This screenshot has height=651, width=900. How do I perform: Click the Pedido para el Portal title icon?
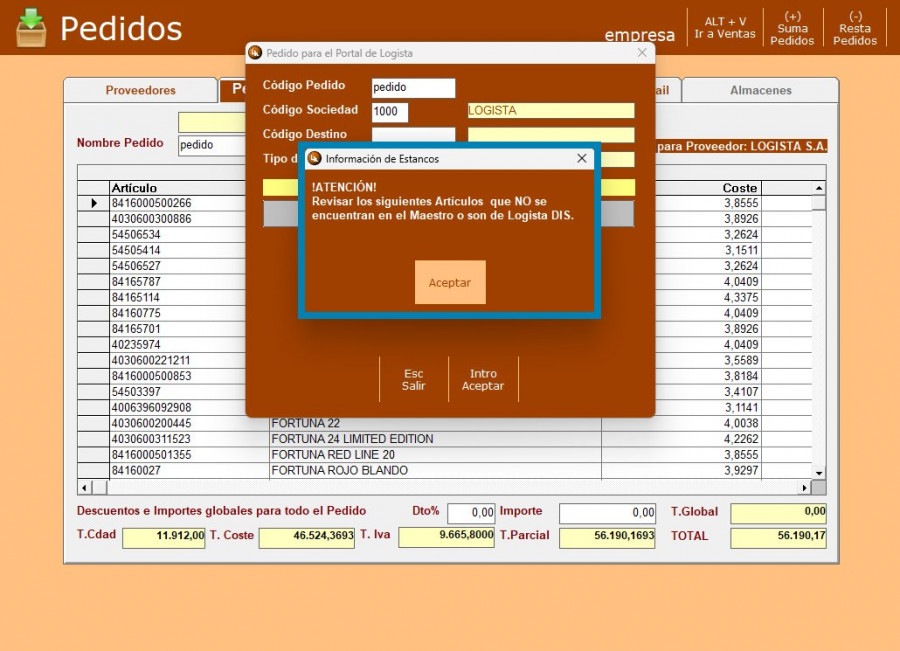pyautogui.click(x=255, y=53)
